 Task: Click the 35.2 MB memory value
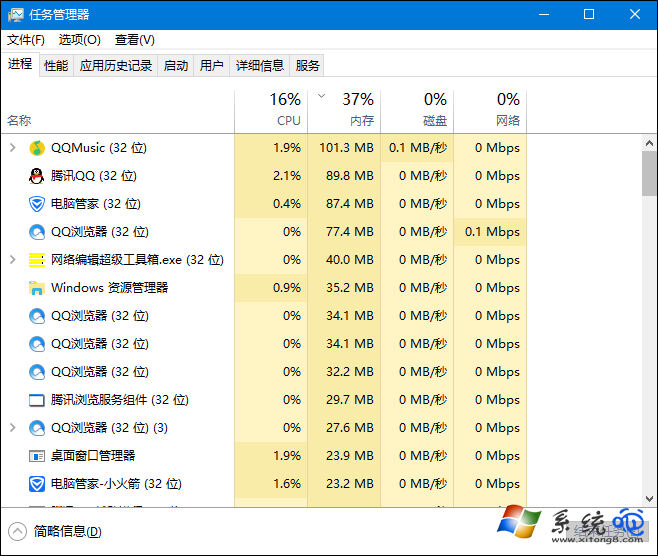pyautogui.click(x=350, y=288)
